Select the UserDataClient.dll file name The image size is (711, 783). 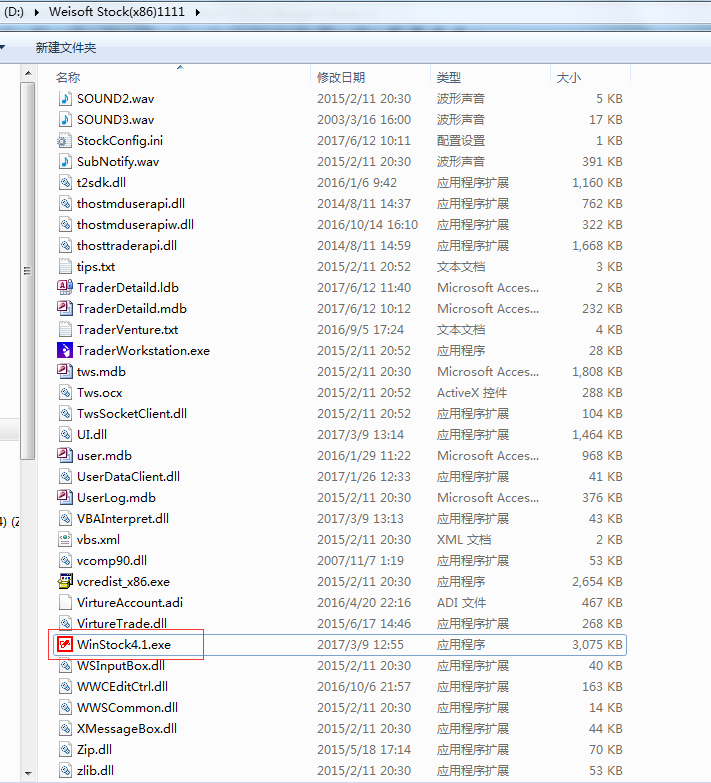[x=128, y=476]
